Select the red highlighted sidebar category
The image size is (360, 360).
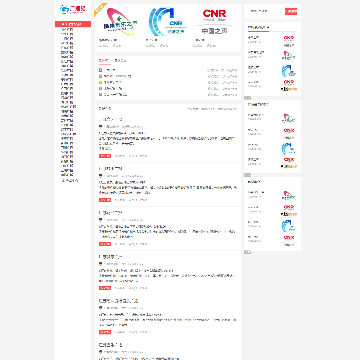click(x=73, y=24)
